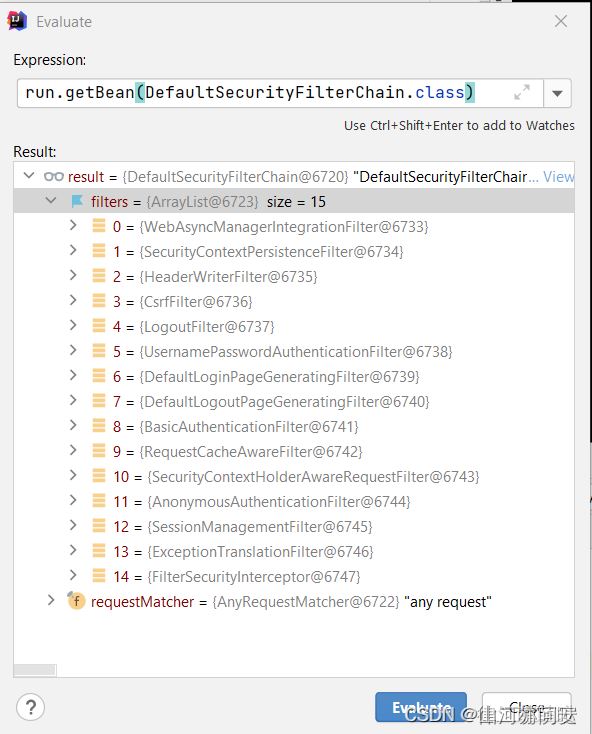Click the field icon beside requestMatcher
The width and height of the screenshot is (592, 734).
click(x=76, y=601)
